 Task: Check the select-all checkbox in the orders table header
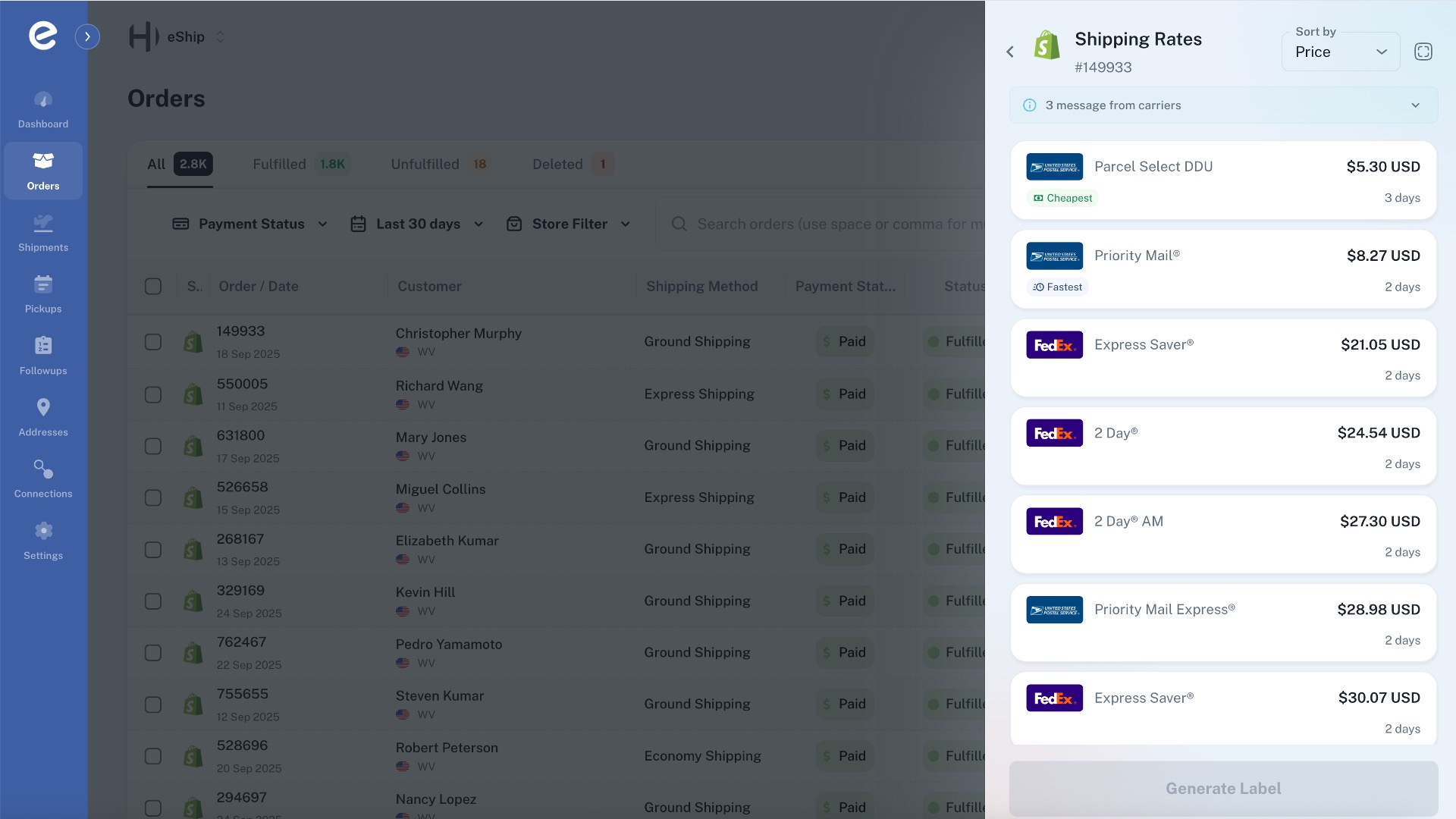point(152,286)
